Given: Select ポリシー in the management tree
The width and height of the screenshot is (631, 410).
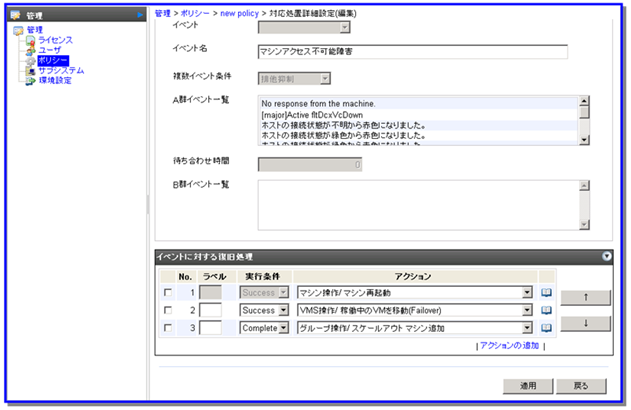Looking at the screenshot, I should coord(53,61).
